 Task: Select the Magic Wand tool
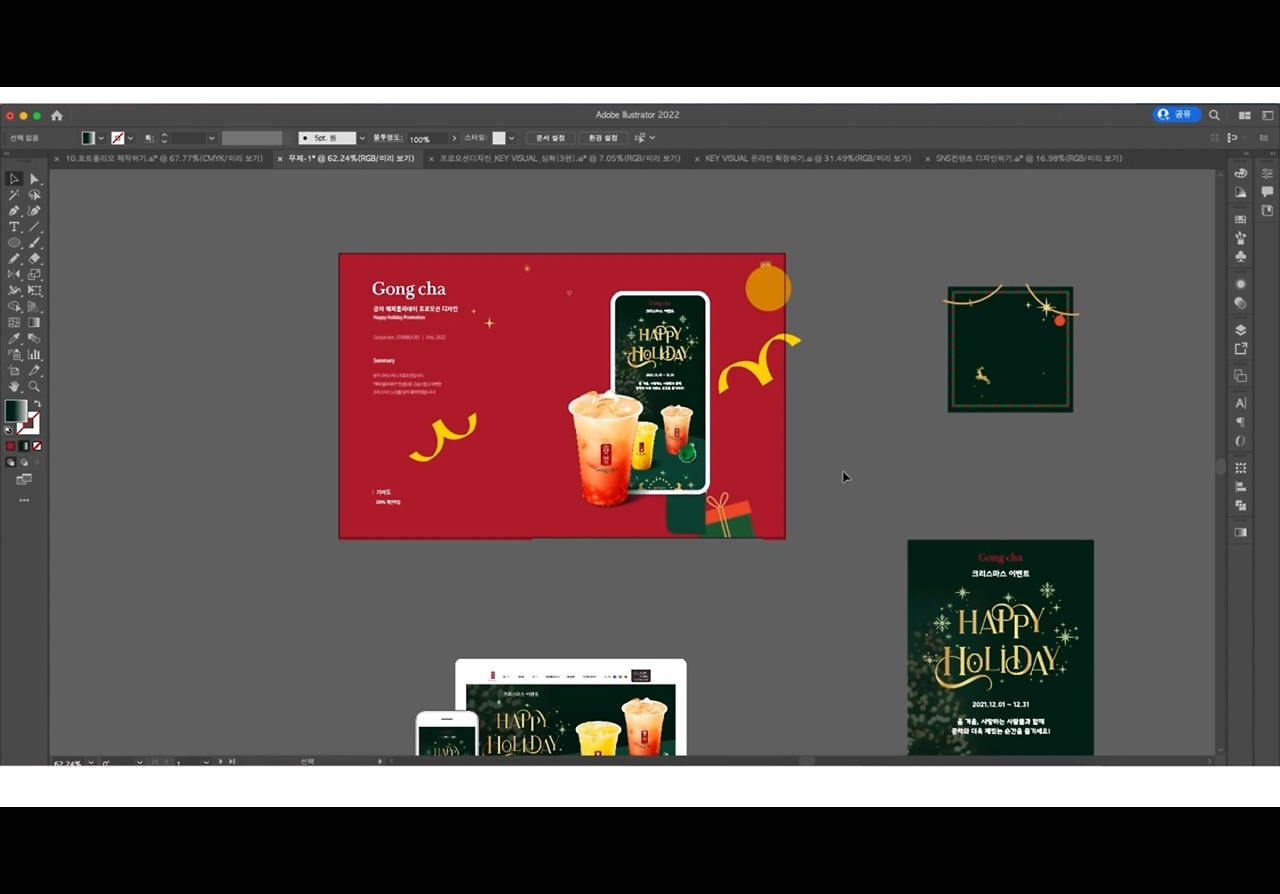[14, 195]
